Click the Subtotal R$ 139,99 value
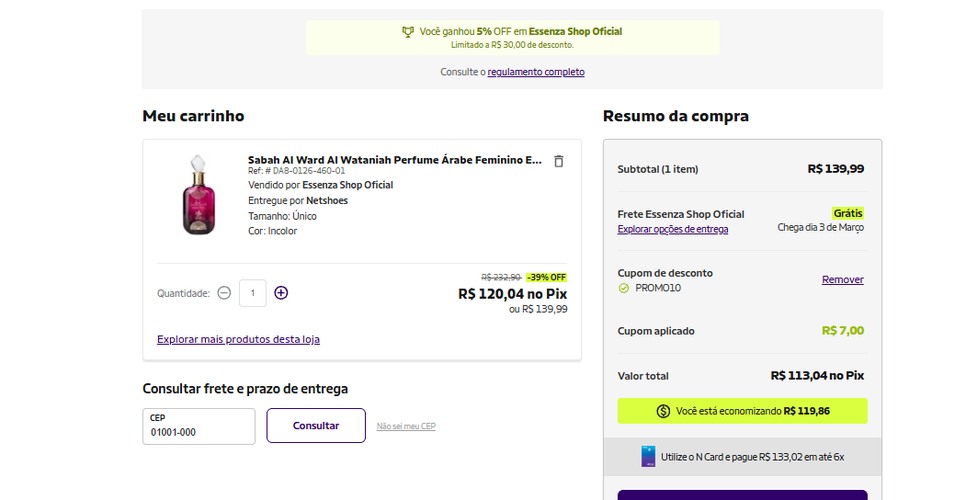The width and height of the screenshot is (966, 500). click(835, 169)
